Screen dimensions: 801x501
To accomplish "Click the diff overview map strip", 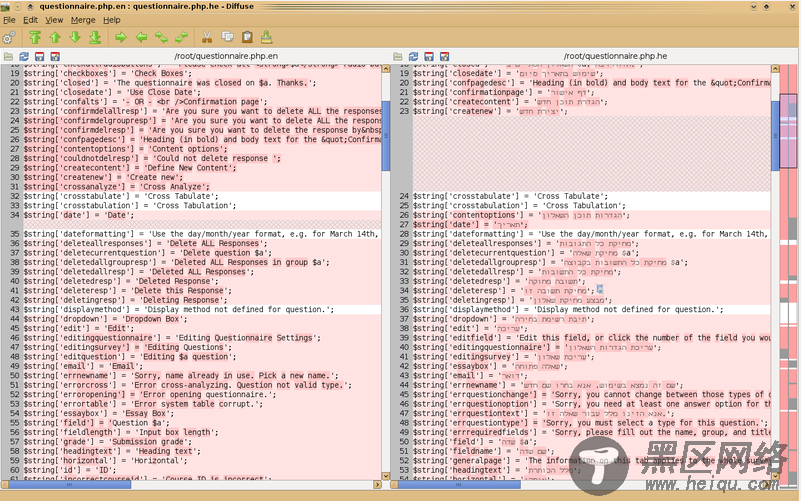I will pyautogui.click(x=789, y=276).
